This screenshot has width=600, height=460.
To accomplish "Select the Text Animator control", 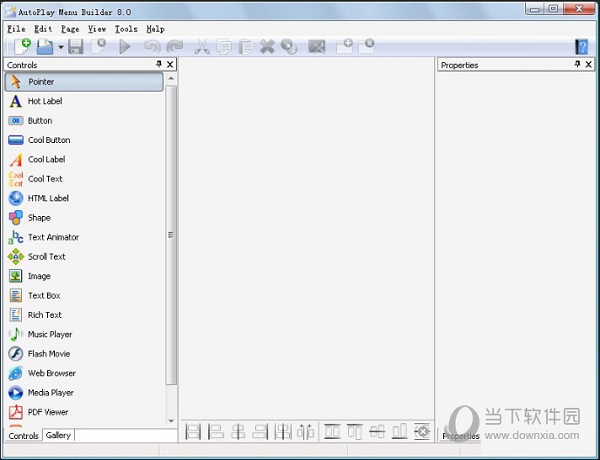I will point(84,237).
